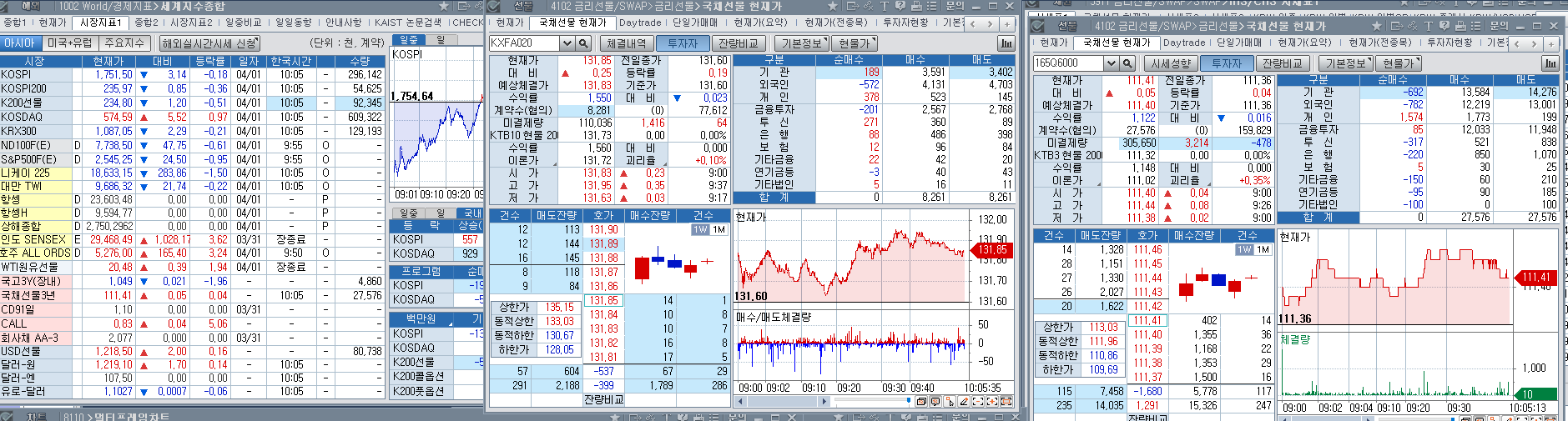
Task: Switch 165Q6000 chart to 1M
Action: (1262, 249)
